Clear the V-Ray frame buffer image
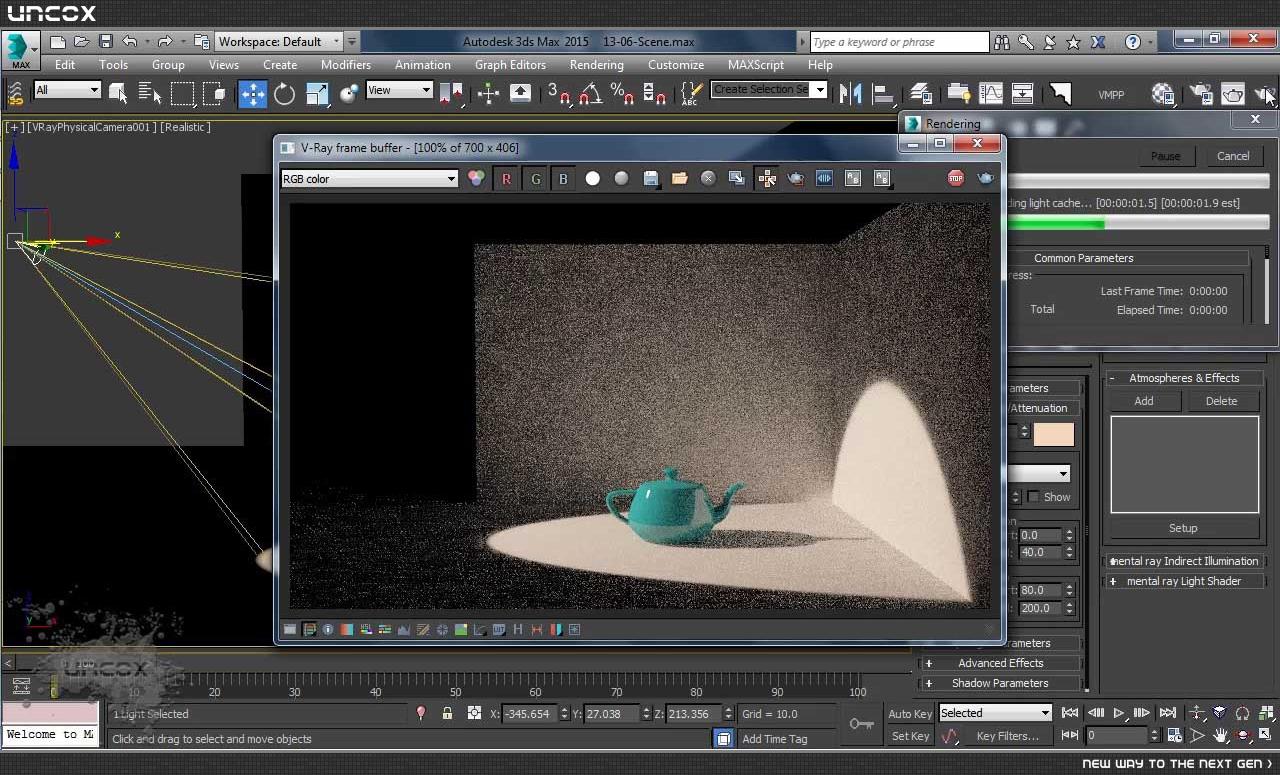Screen dimensions: 1280x775 (708, 178)
